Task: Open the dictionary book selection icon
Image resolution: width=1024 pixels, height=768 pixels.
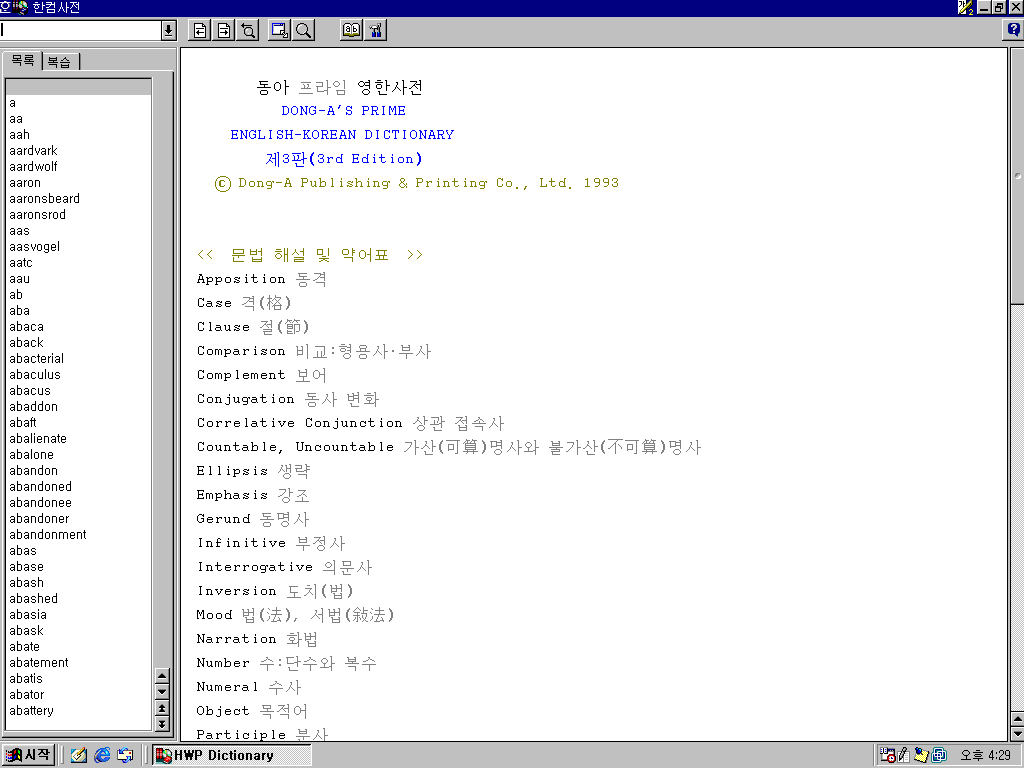Action: [351, 30]
